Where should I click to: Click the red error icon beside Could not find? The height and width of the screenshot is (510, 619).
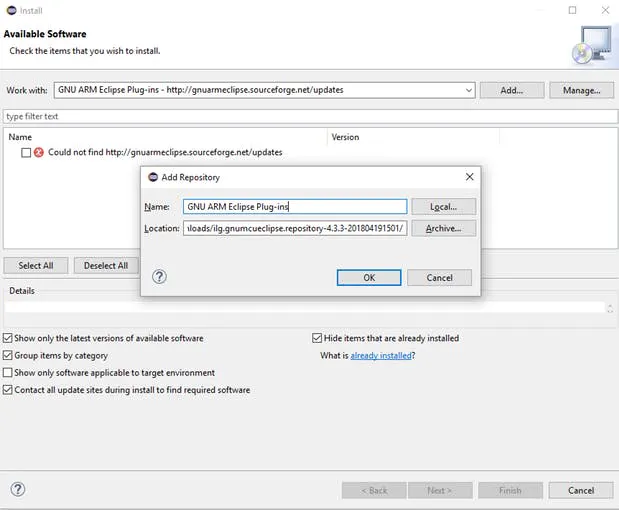click(39, 152)
